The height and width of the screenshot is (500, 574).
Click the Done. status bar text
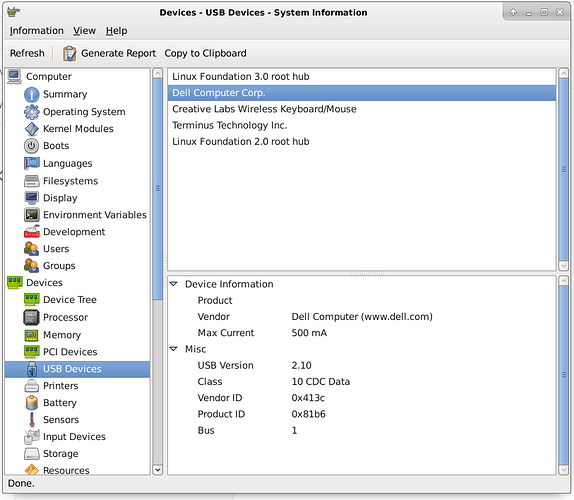(x=21, y=484)
